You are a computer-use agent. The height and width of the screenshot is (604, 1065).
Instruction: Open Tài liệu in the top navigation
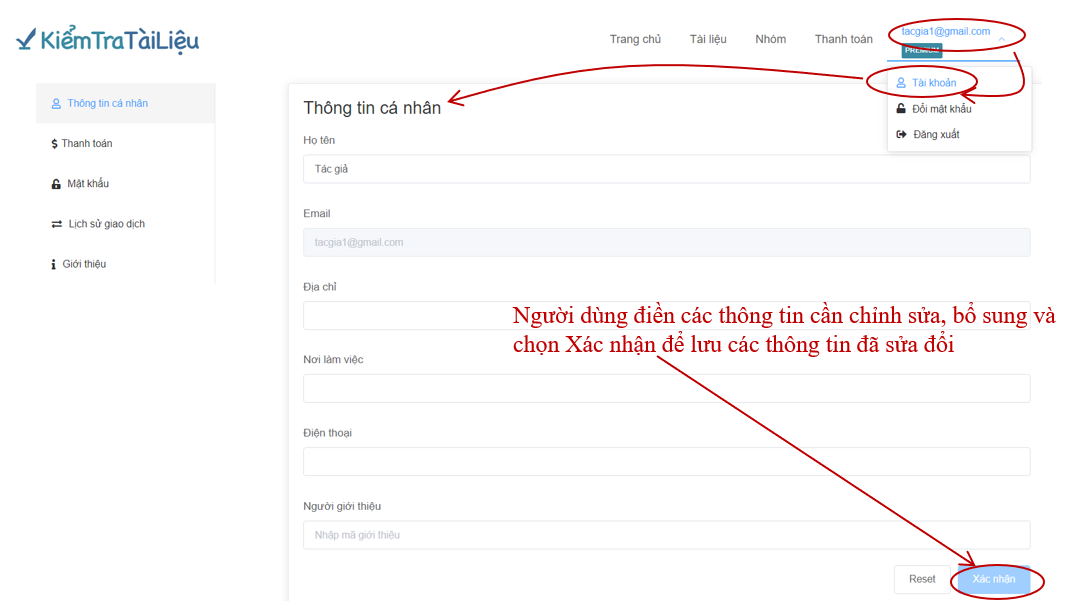click(x=708, y=39)
